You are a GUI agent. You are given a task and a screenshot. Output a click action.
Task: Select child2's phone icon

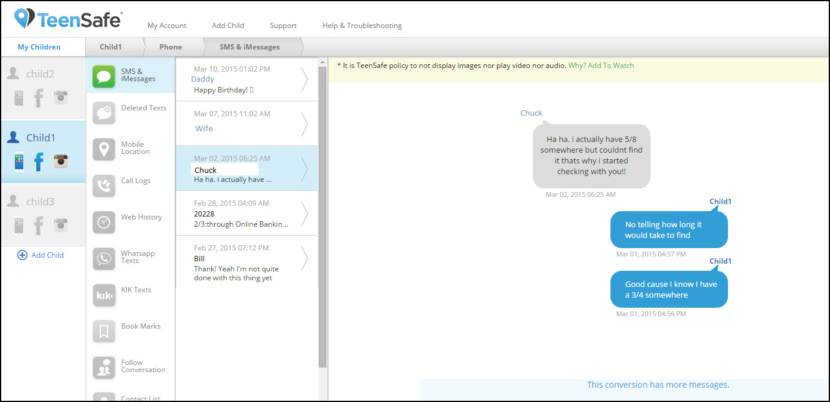pos(19,98)
